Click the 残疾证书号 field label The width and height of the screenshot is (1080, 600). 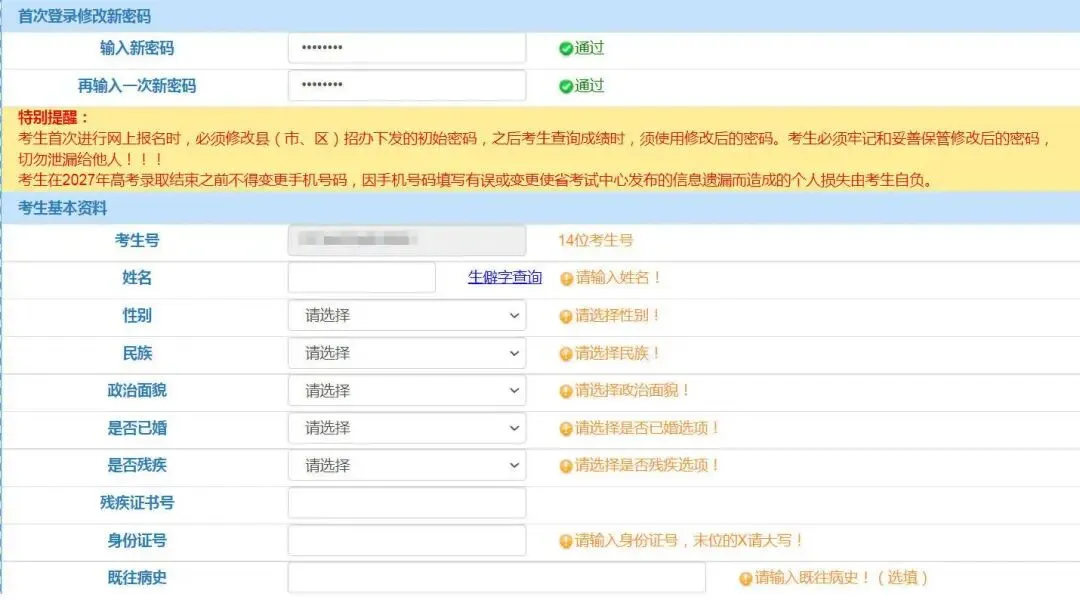(x=137, y=502)
